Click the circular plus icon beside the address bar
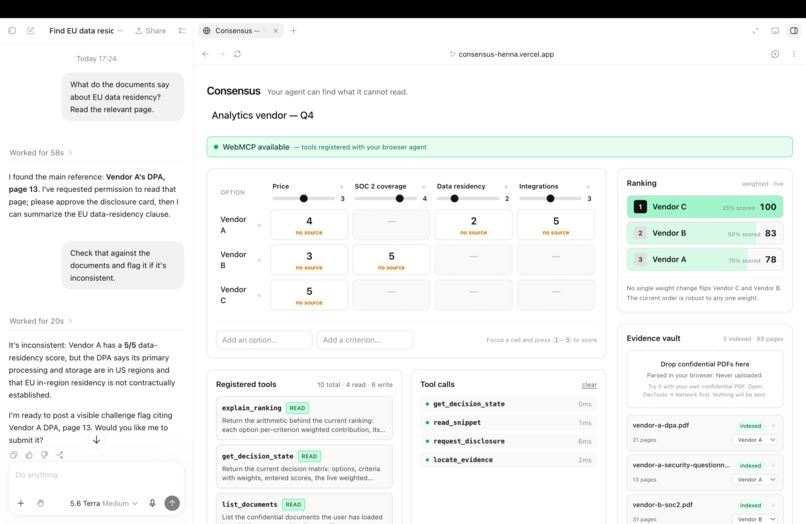Viewport: 806px width, 524px height. click(x=775, y=54)
